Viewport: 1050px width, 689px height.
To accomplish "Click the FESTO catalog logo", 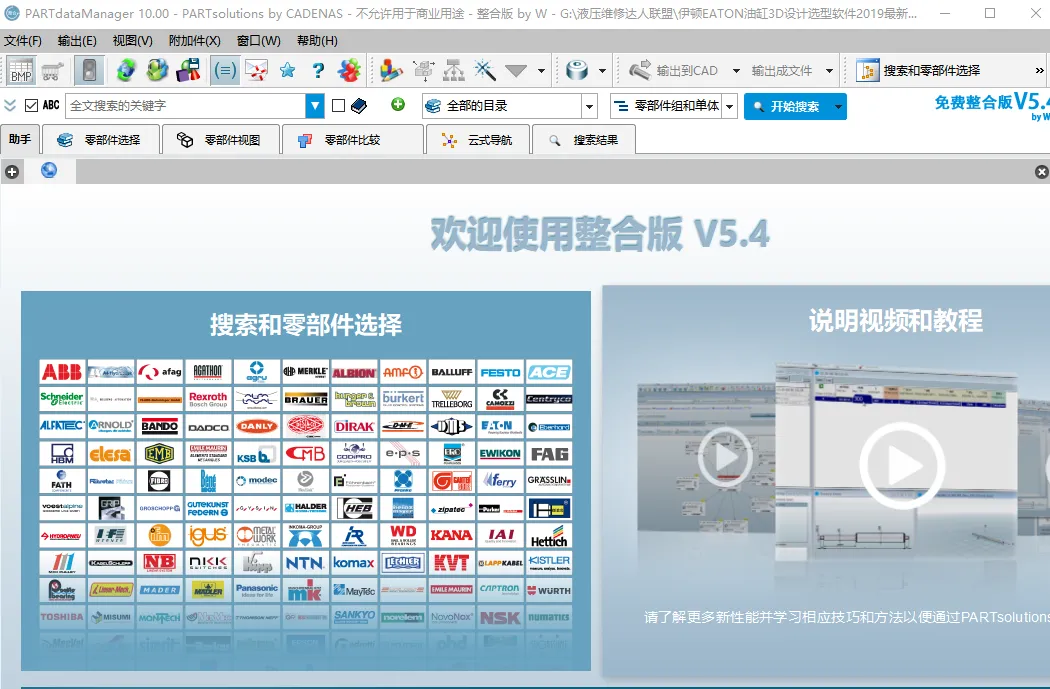I will pos(500,372).
